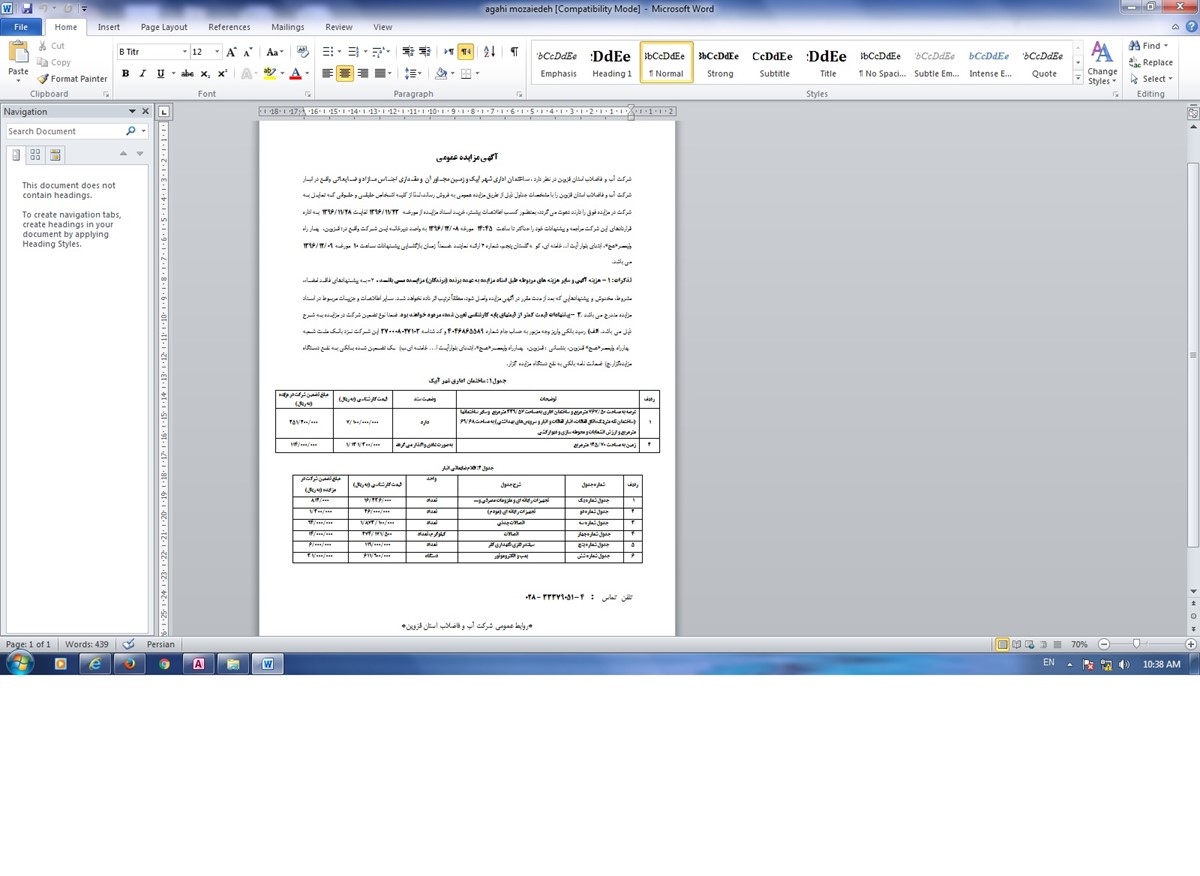Click the Format Painter brush icon
Screen dimensions: 1200x876
43,79
